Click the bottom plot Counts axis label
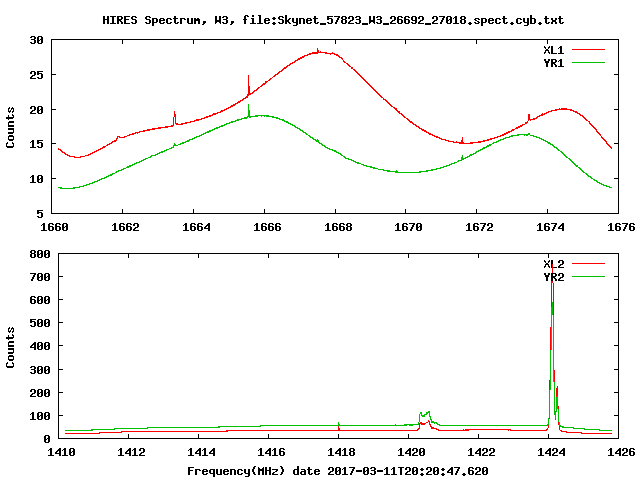 [x=10, y=347]
